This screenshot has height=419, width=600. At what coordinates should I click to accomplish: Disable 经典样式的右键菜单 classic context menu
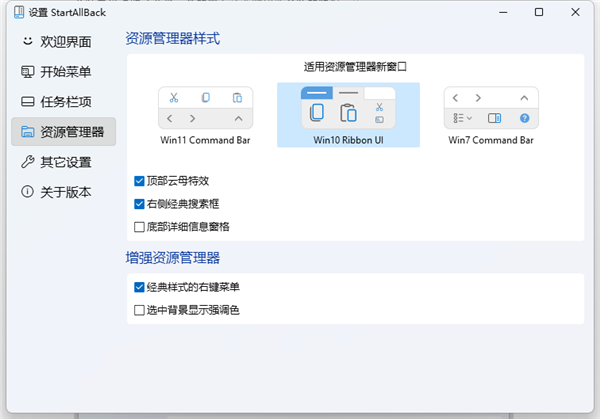(139, 287)
